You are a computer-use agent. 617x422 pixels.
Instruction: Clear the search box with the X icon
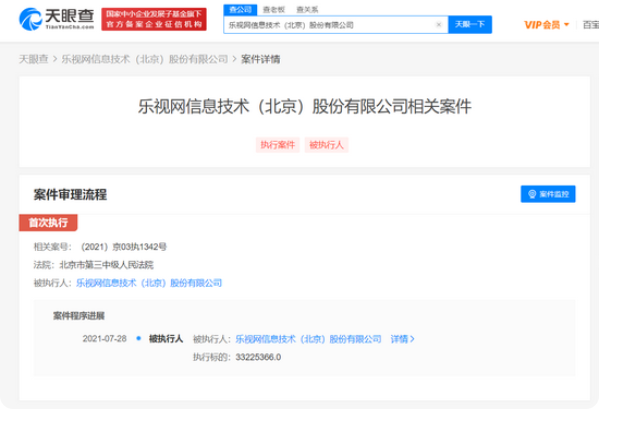pyautogui.click(x=438, y=25)
